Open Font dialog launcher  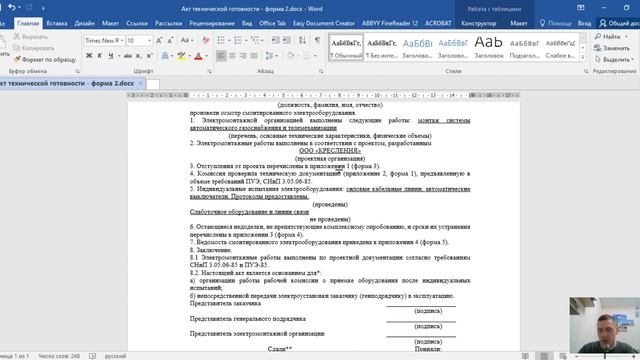coord(209,71)
